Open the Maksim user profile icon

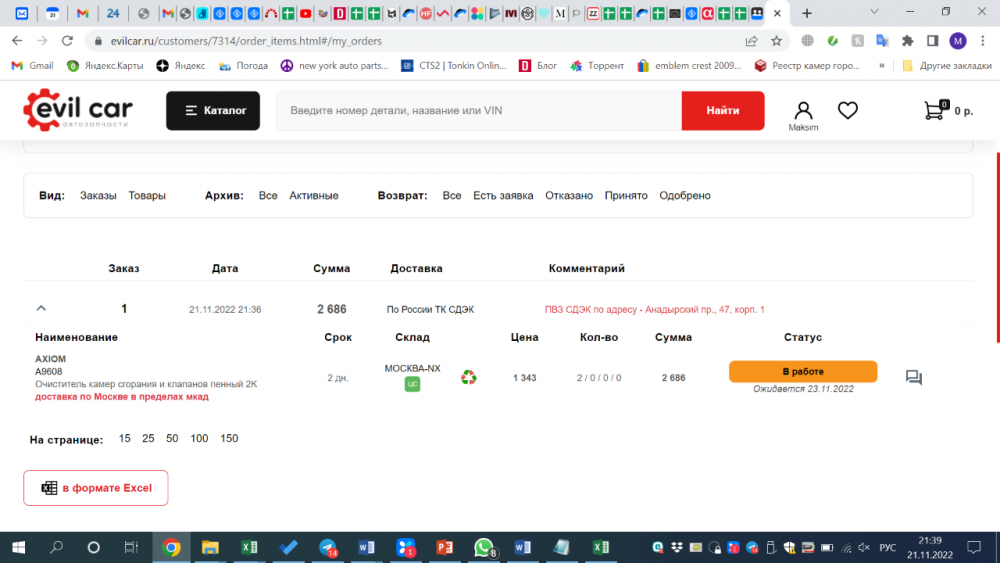coord(802,111)
